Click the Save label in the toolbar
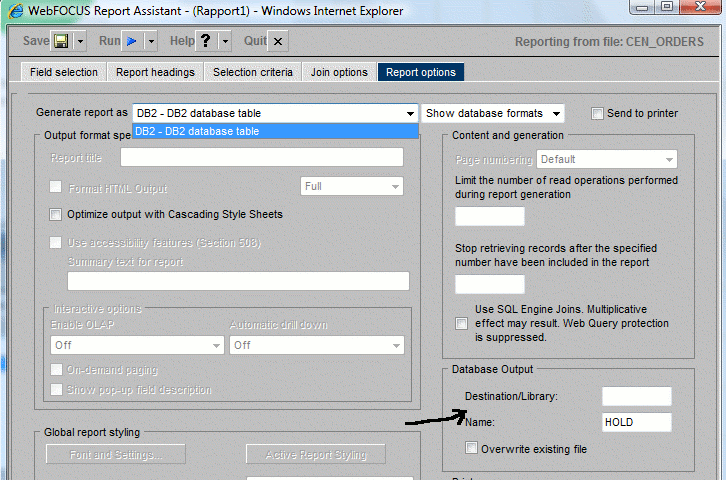This screenshot has width=726, height=480. pos(36,41)
